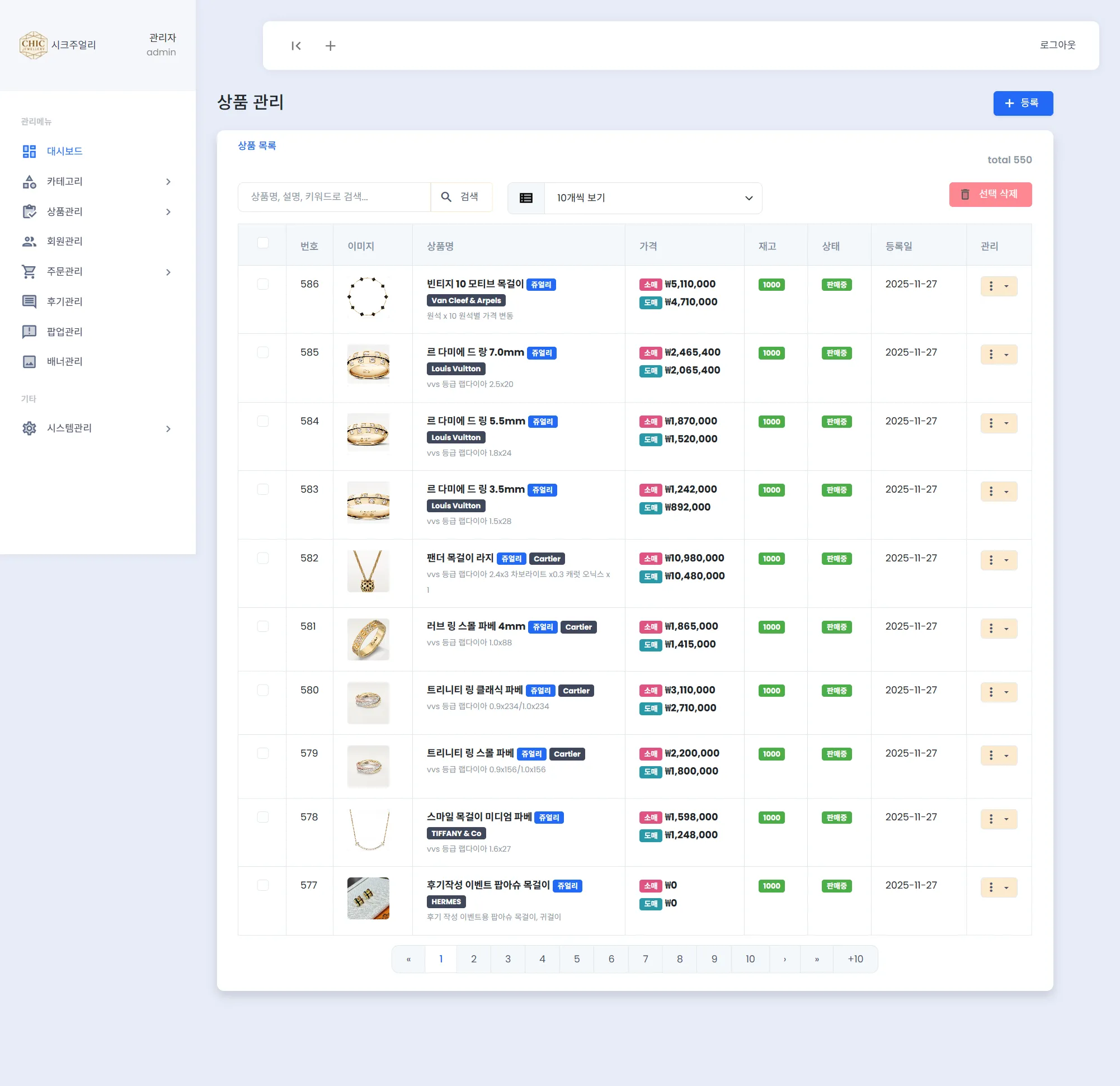Expand the 주문관리 submenu chevron

coord(168,272)
